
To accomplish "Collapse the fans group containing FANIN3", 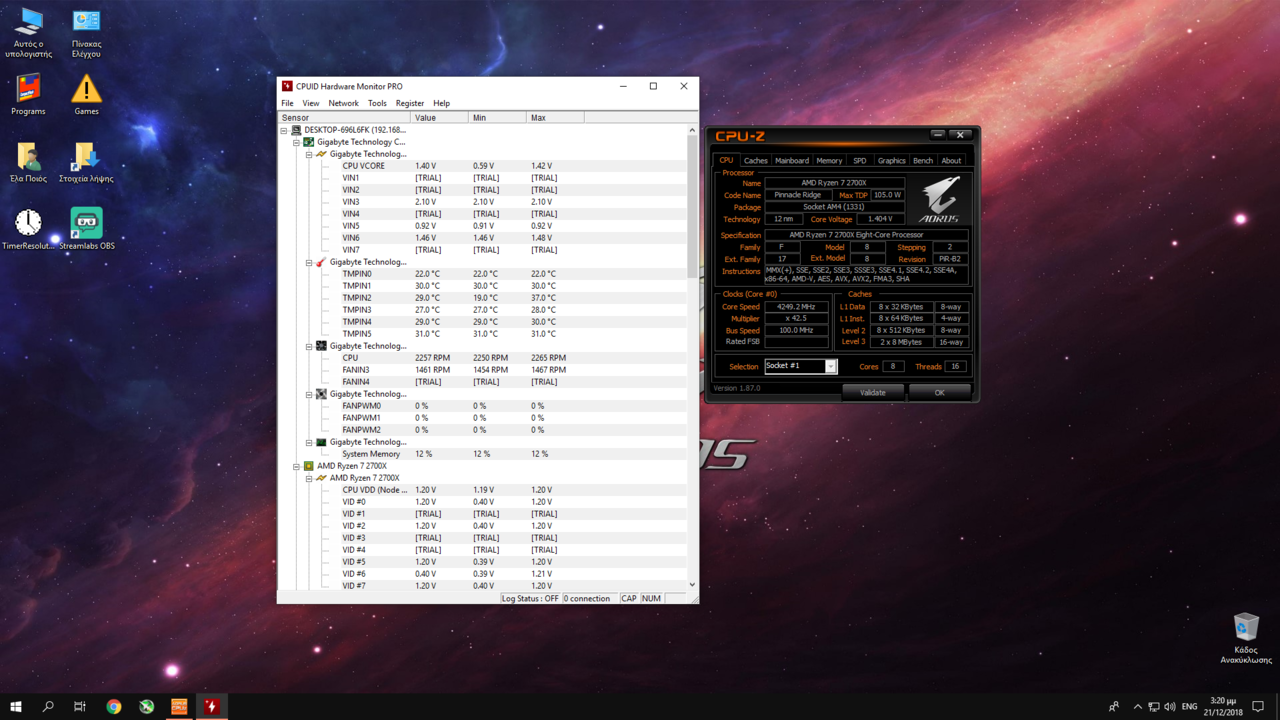I will click(309, 346).
